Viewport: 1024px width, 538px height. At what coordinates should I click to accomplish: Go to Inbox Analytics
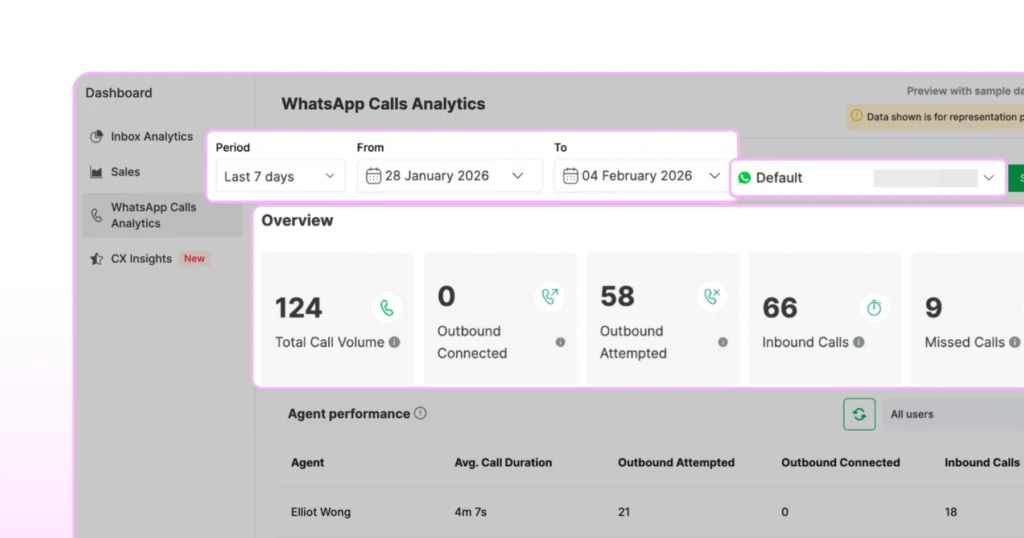[152, 136]
